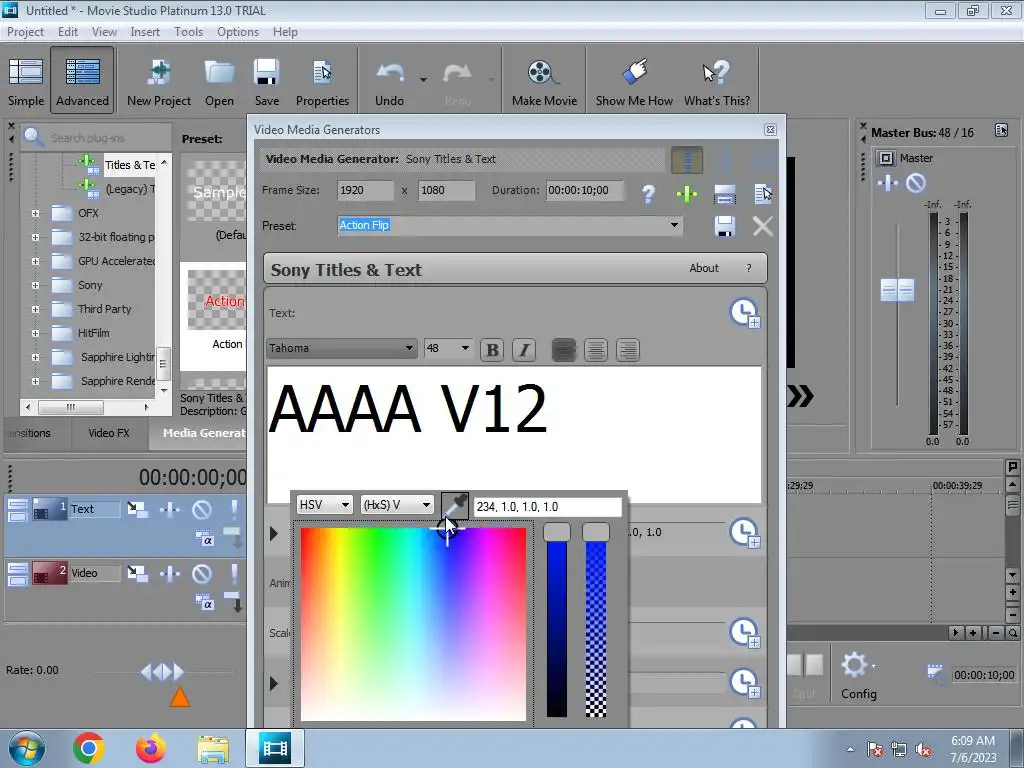Open the Project menu

pos(25,31)
